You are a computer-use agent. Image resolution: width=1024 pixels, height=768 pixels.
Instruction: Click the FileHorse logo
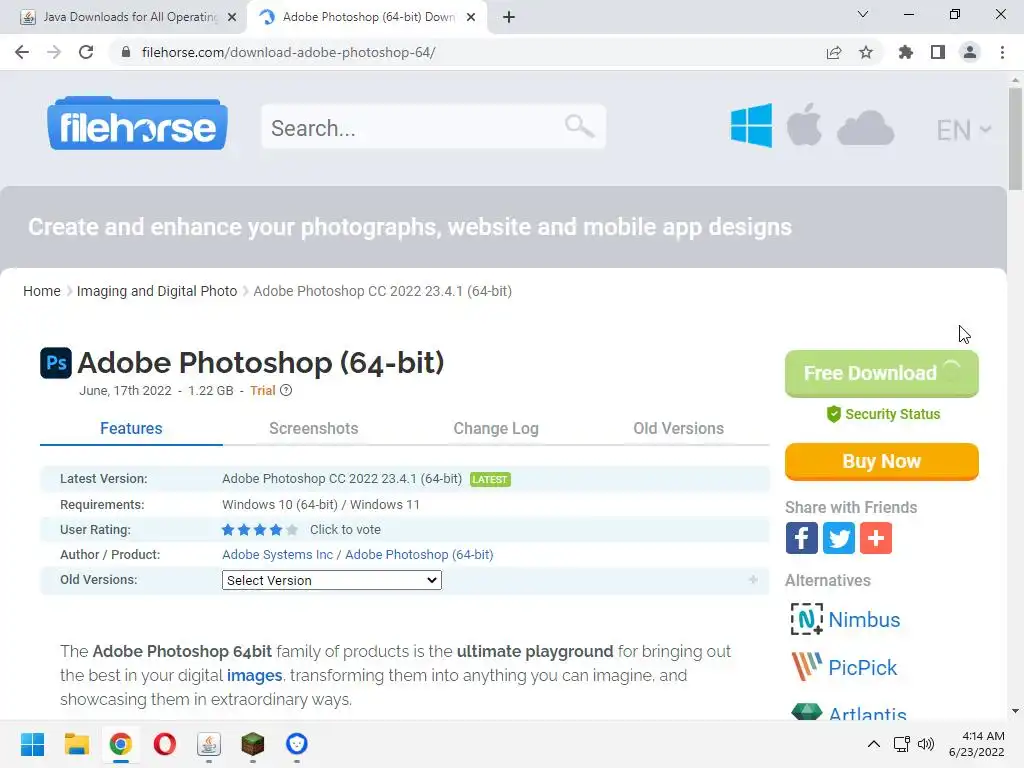pyautogui.click(x=137, y=124)
